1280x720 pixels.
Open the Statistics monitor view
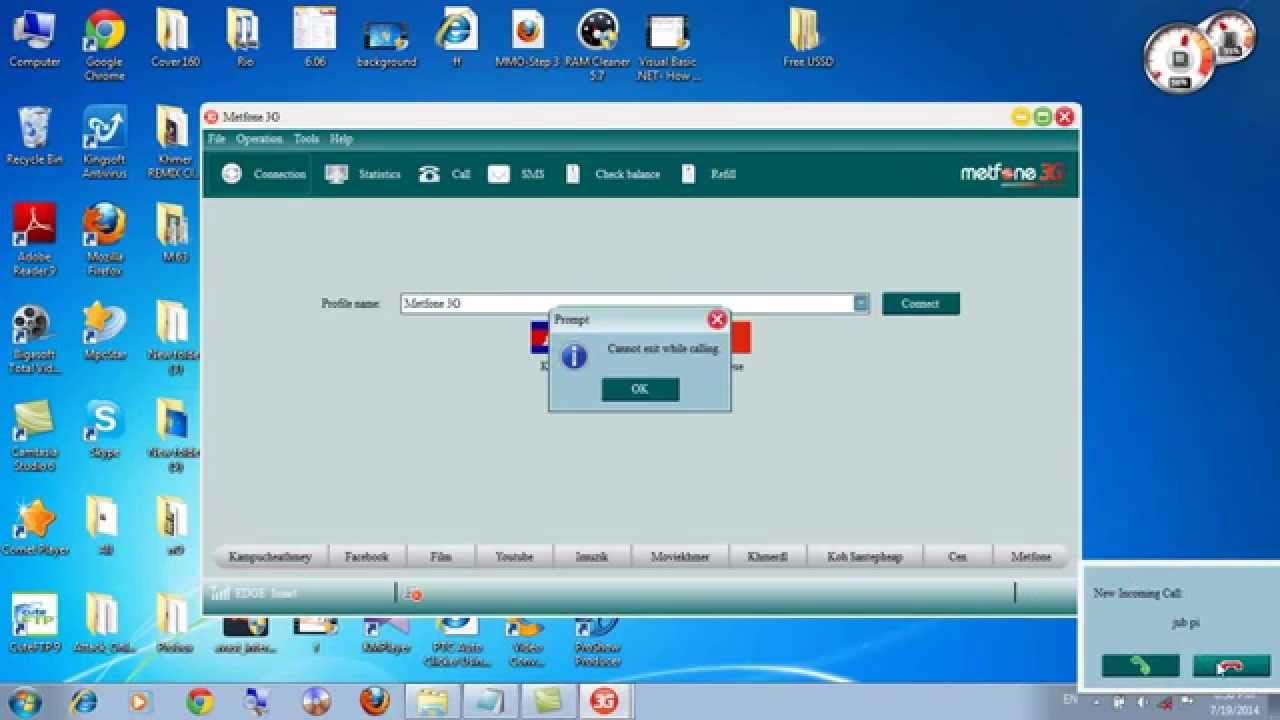click(363, 174)
